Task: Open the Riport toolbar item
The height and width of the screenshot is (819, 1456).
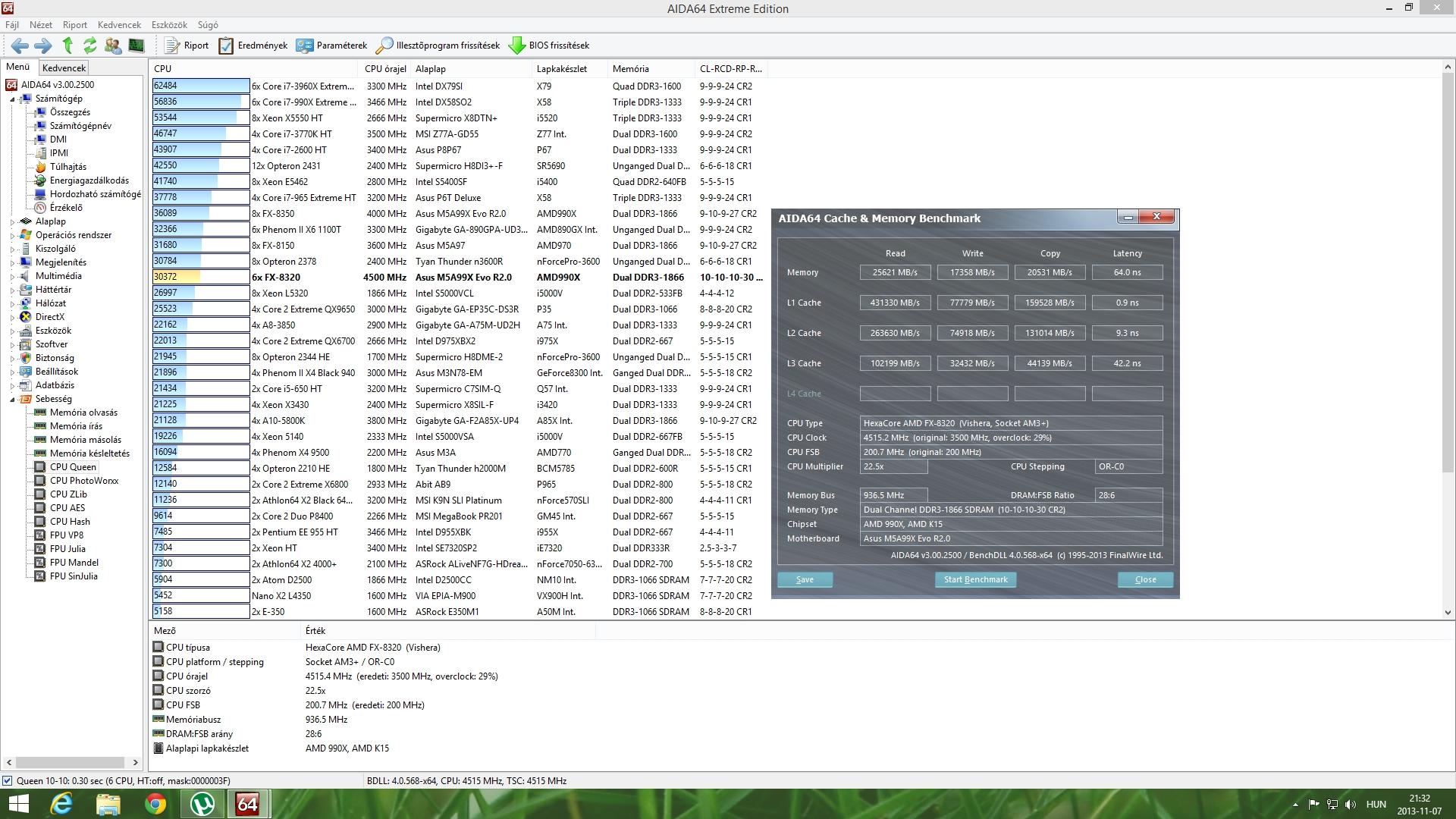Action: click(187, 45)
